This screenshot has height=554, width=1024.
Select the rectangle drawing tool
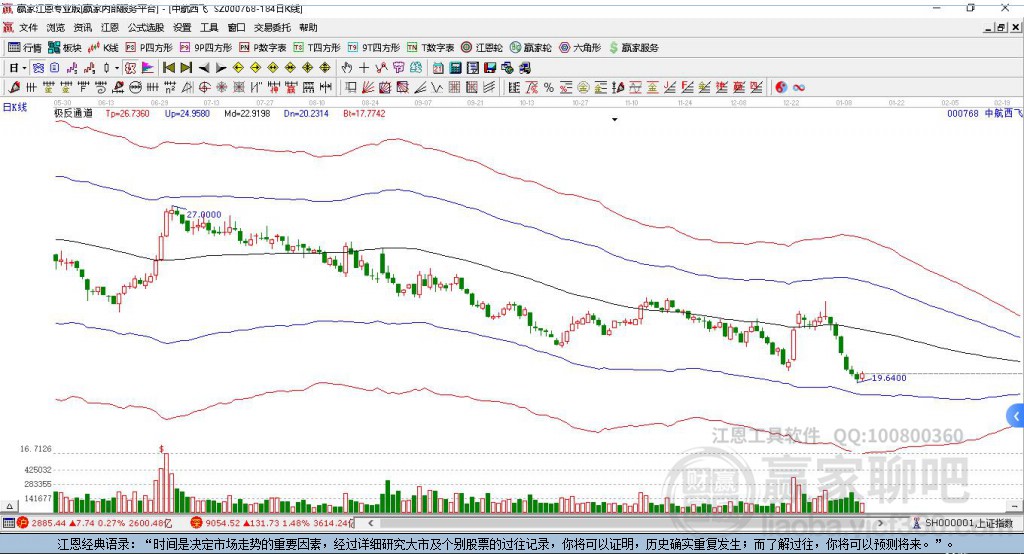click(351, 88)
